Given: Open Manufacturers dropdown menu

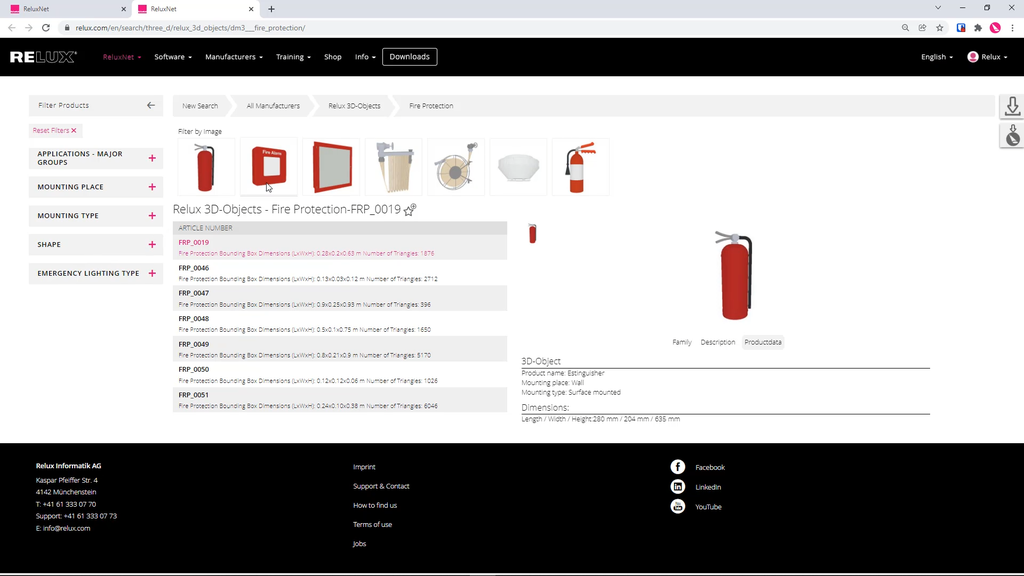Looking at the screenshot, I should click(234, 57).
